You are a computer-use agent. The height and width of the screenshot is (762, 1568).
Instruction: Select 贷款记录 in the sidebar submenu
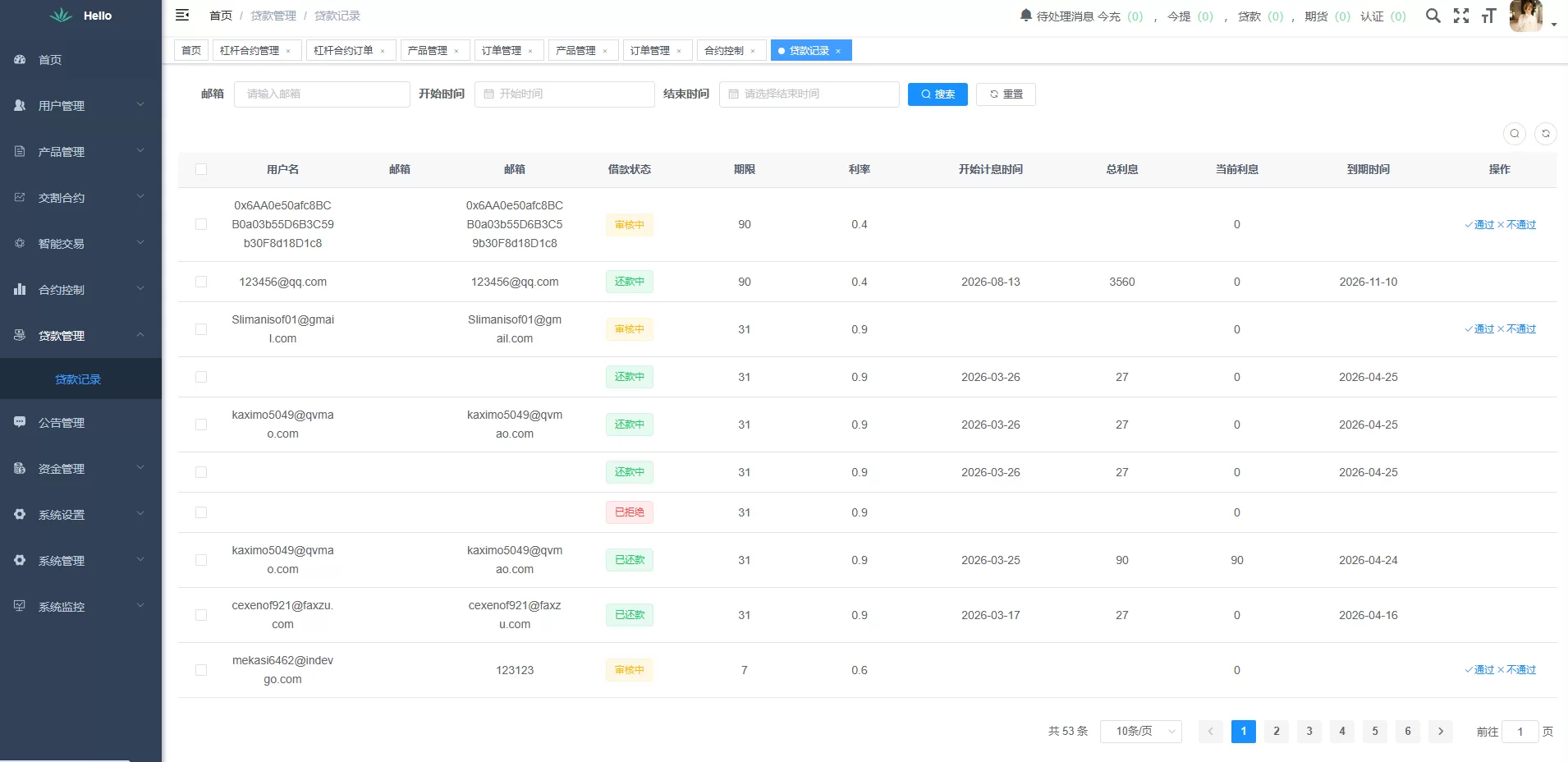tap(80, 379)
